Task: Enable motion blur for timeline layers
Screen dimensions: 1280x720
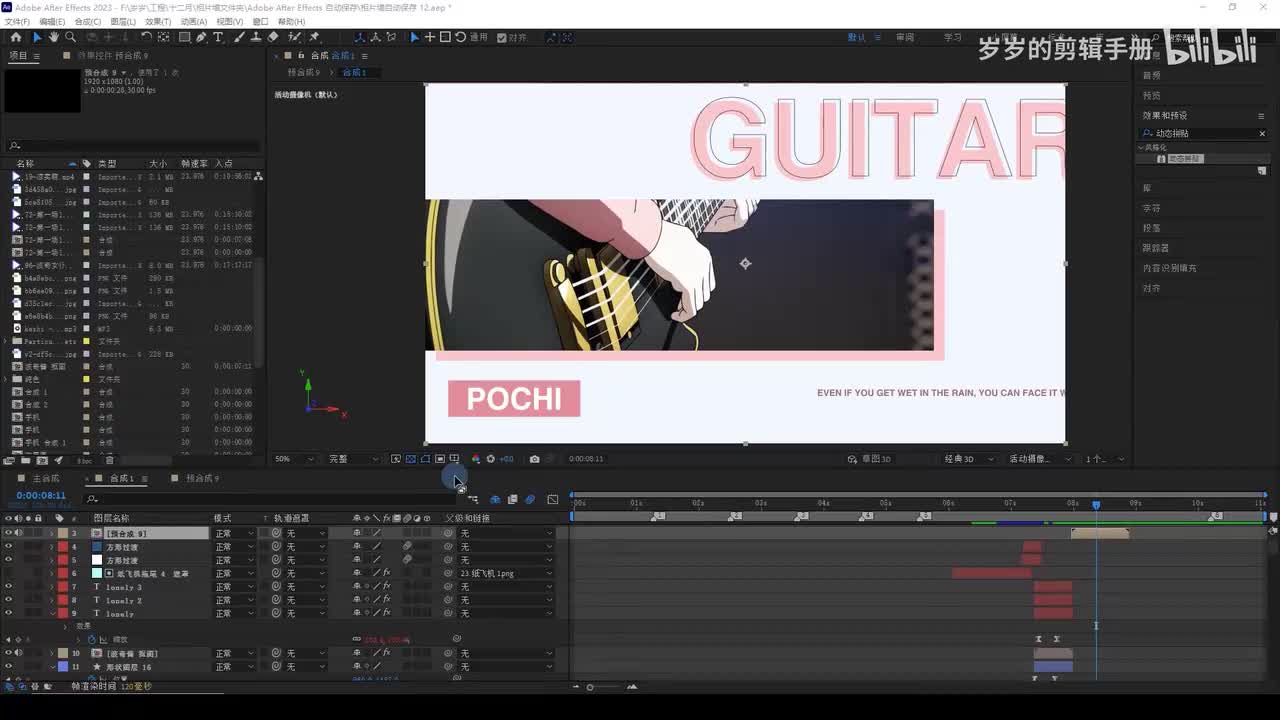Action: pyautogui.click(x=530, y=499)
